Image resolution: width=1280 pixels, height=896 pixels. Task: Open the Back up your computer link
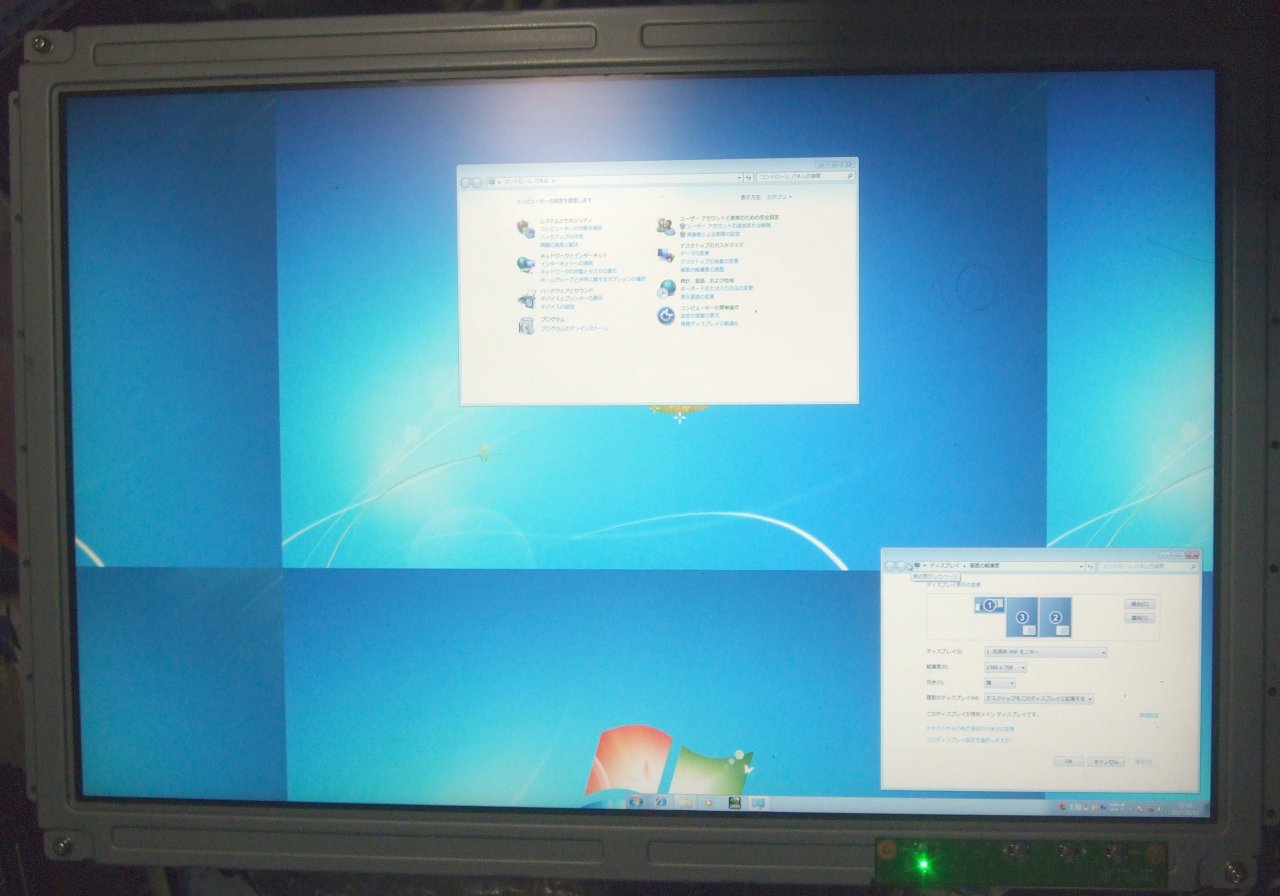[562, 236]
